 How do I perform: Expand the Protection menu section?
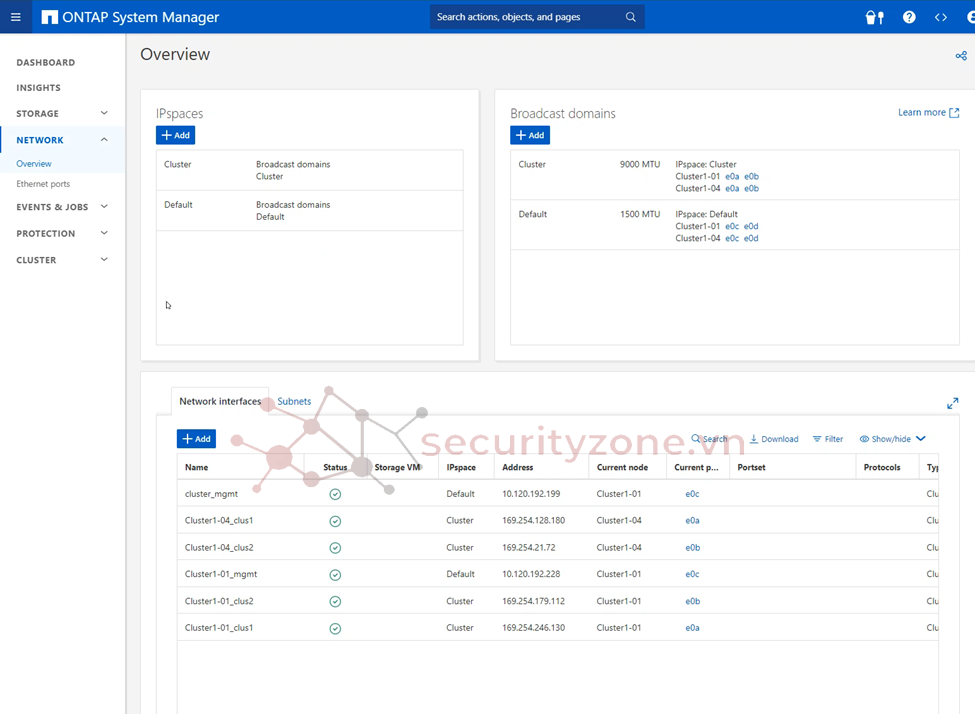click(104, 233)
